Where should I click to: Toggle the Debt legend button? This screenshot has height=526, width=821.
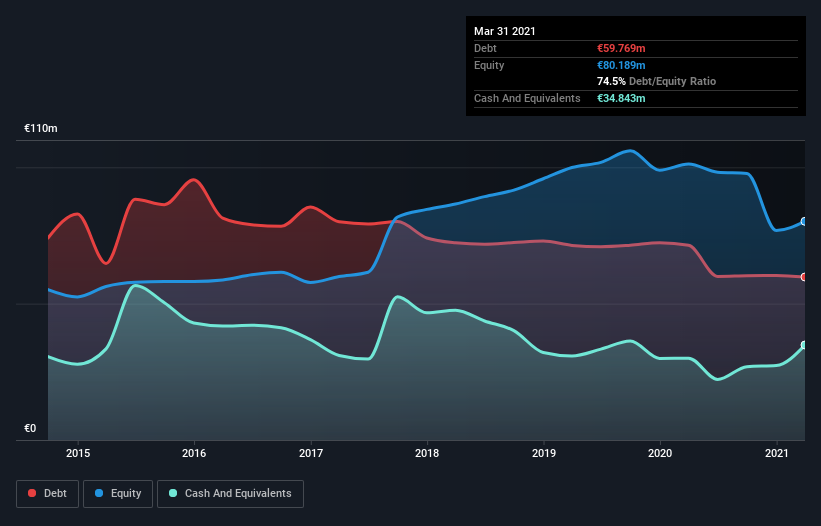(x=48, y=494)
